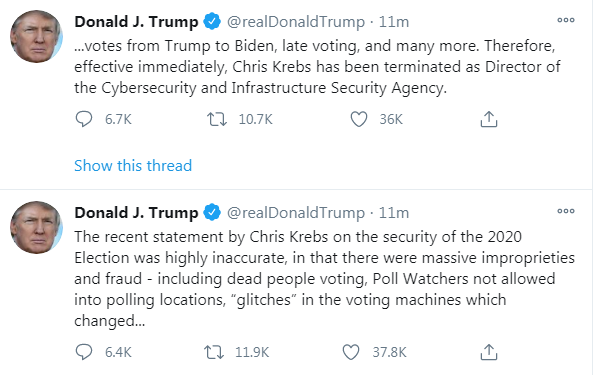Retweet the tweet with 11.9K retweets
Viewport: 593px width, 375px height.
coord(214,352)
